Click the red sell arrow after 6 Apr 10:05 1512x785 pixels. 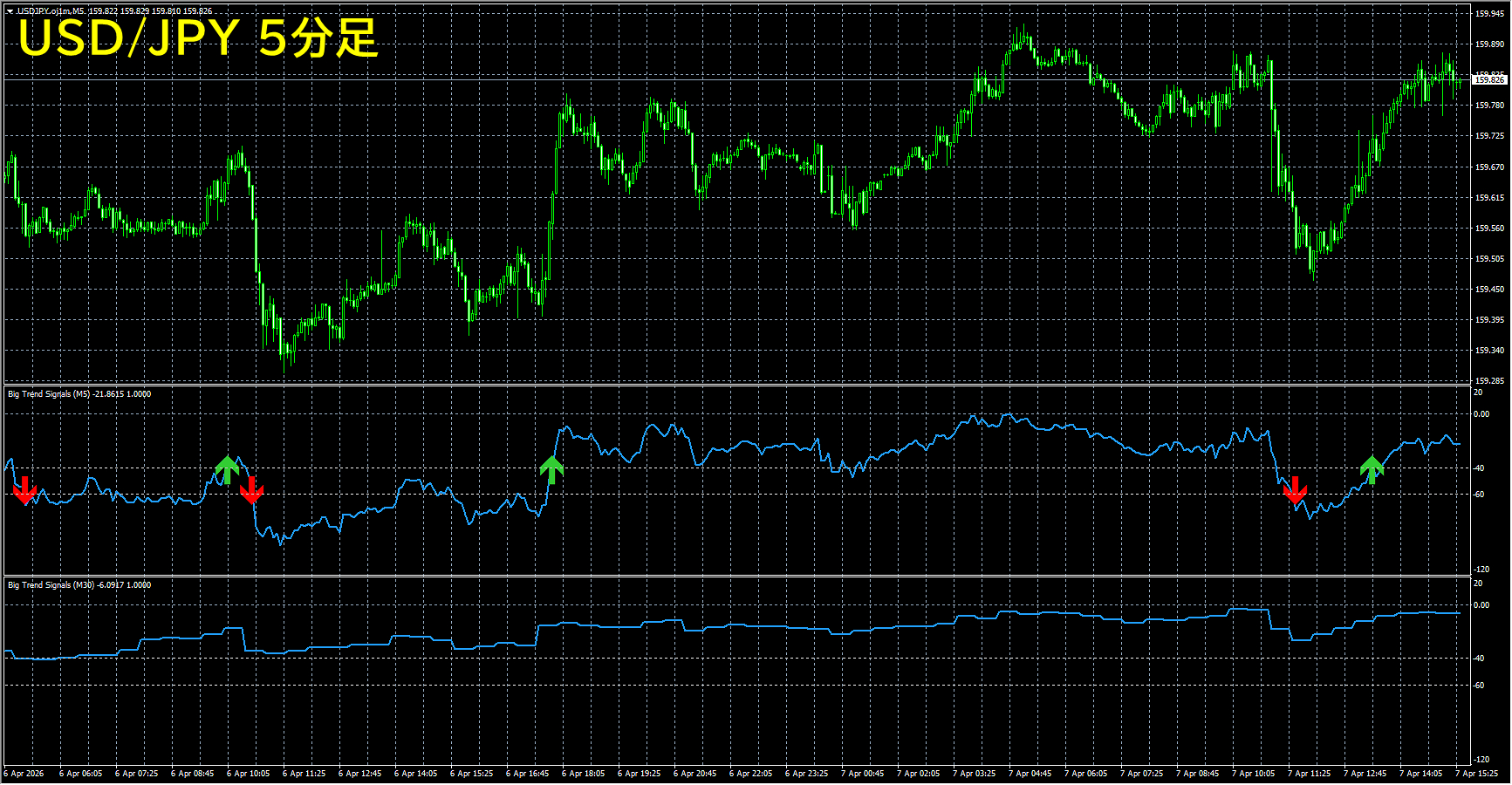click(251, 490)
